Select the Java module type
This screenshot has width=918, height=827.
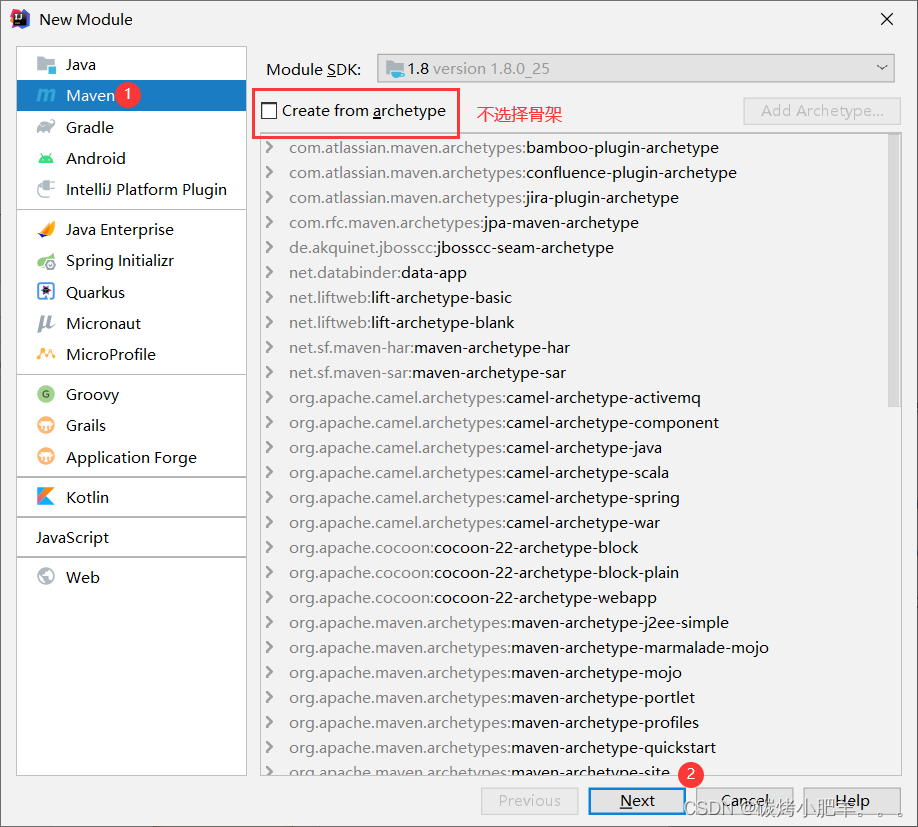pos(132,64)
